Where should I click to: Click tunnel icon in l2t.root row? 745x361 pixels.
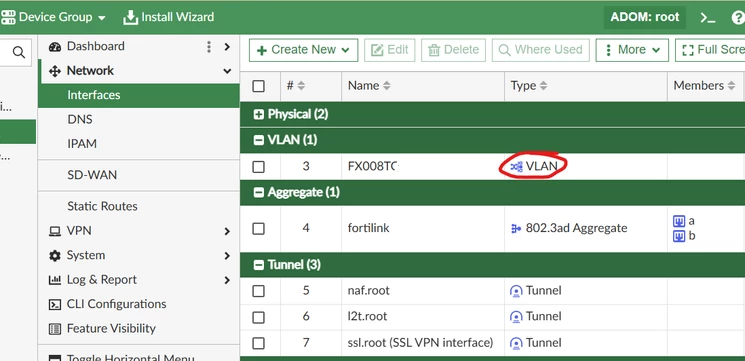click(x=516, y=317)
